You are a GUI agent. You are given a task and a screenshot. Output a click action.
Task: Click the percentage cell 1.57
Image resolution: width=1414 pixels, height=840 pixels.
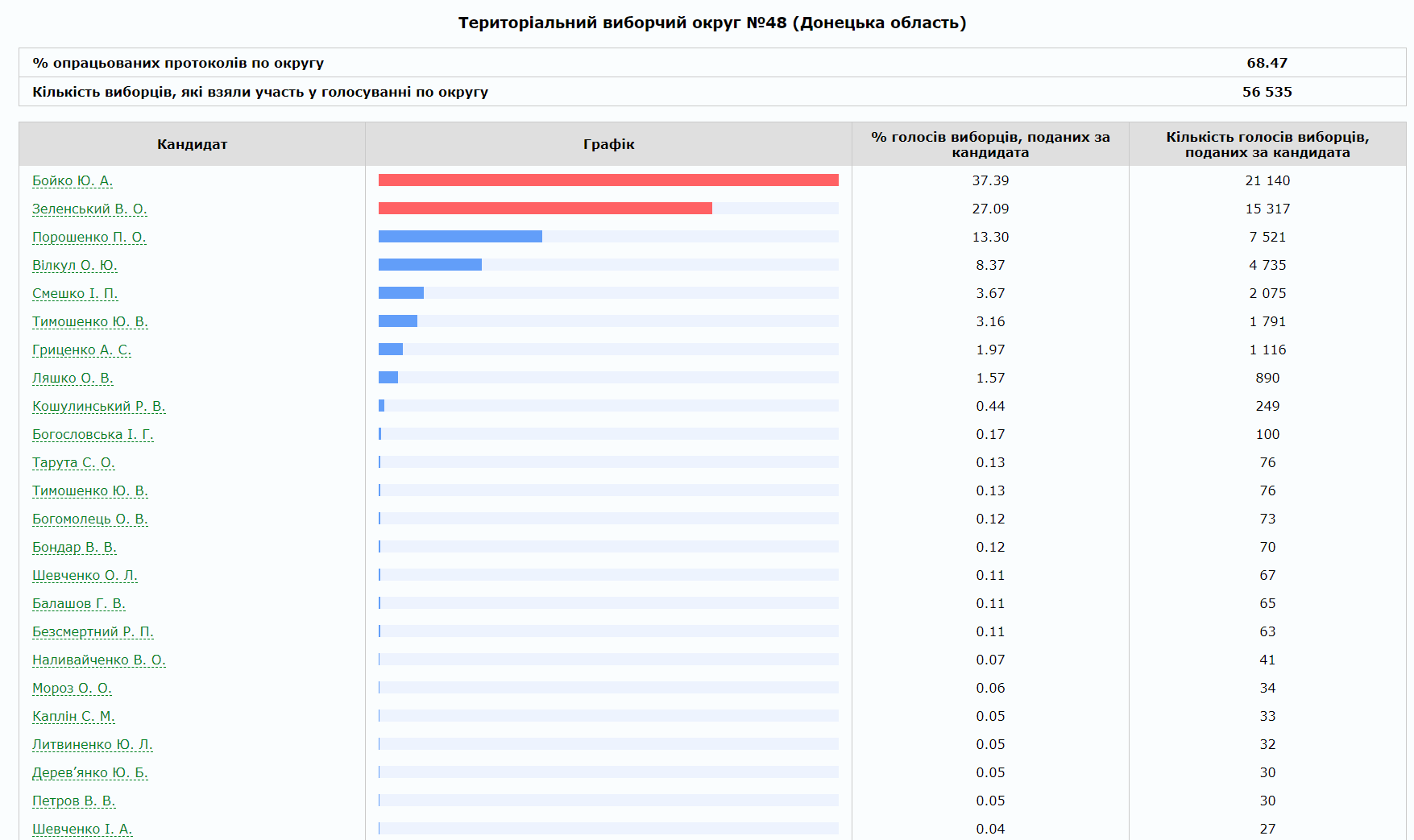pyautogui.click(x=991, y=378)
